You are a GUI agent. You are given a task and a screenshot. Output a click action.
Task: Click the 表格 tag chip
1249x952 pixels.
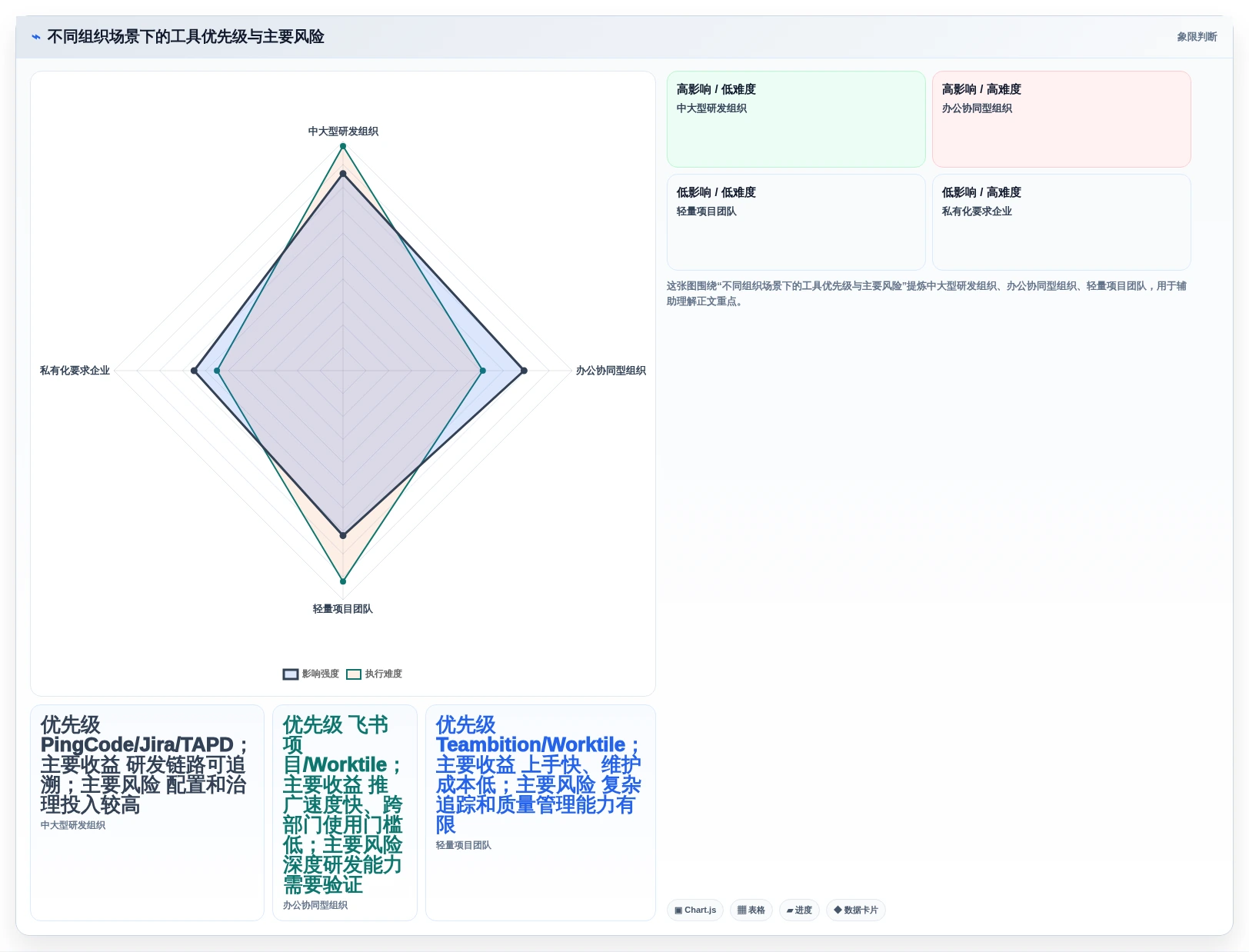(x=751, y=910)
